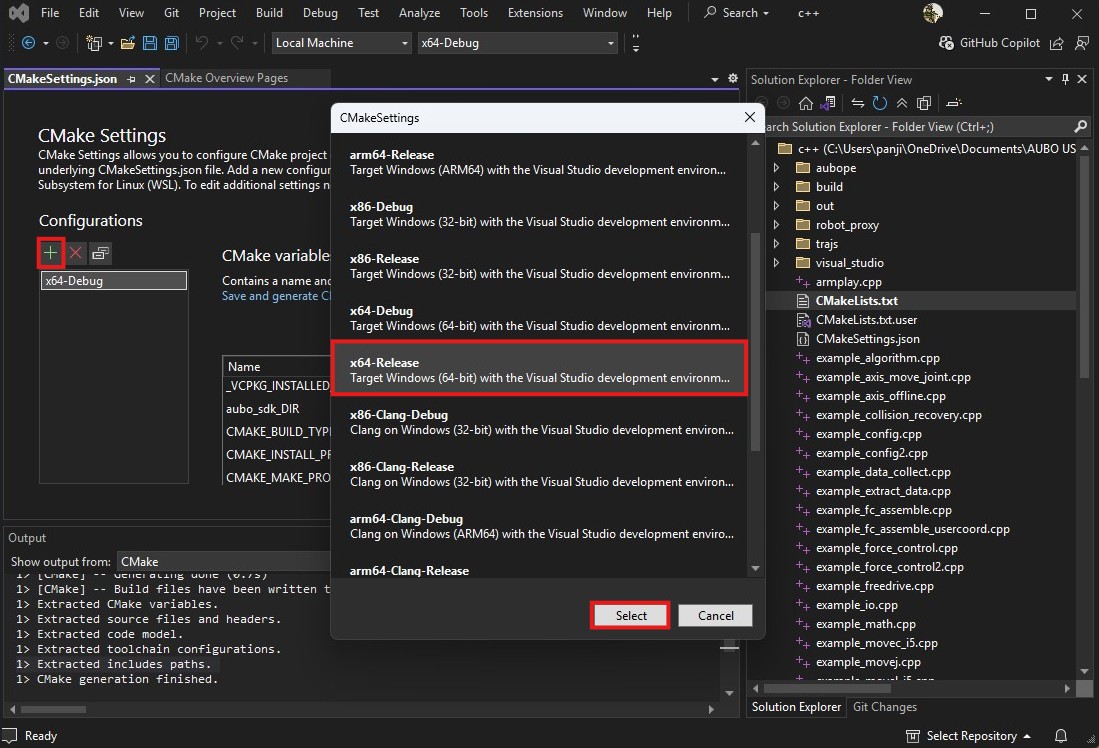Open the notifications bell in the status bar
Screen dimensions: 1099x748
[1061, 735]
